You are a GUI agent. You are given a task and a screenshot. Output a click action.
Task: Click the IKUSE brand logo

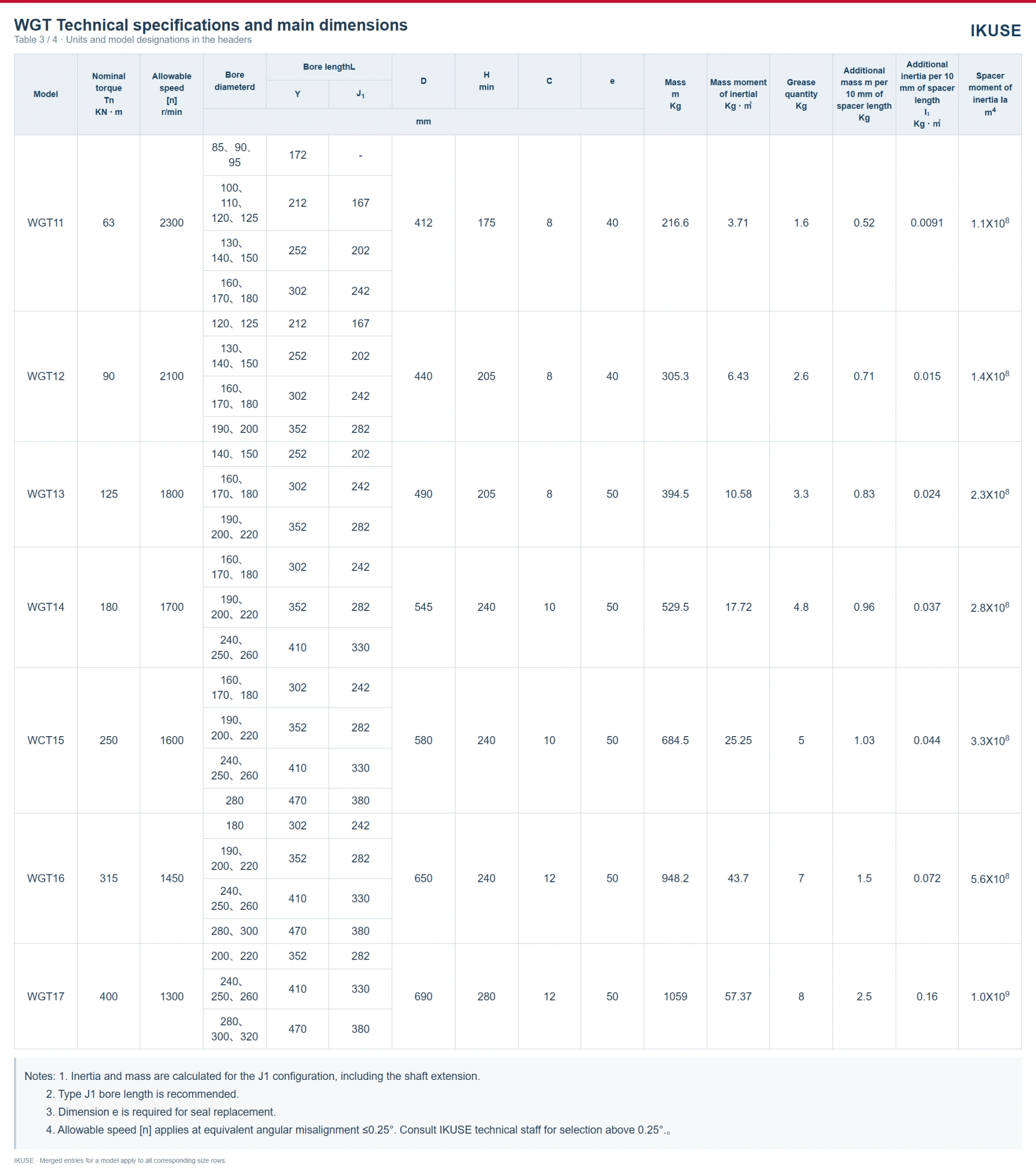coord(995,31)
